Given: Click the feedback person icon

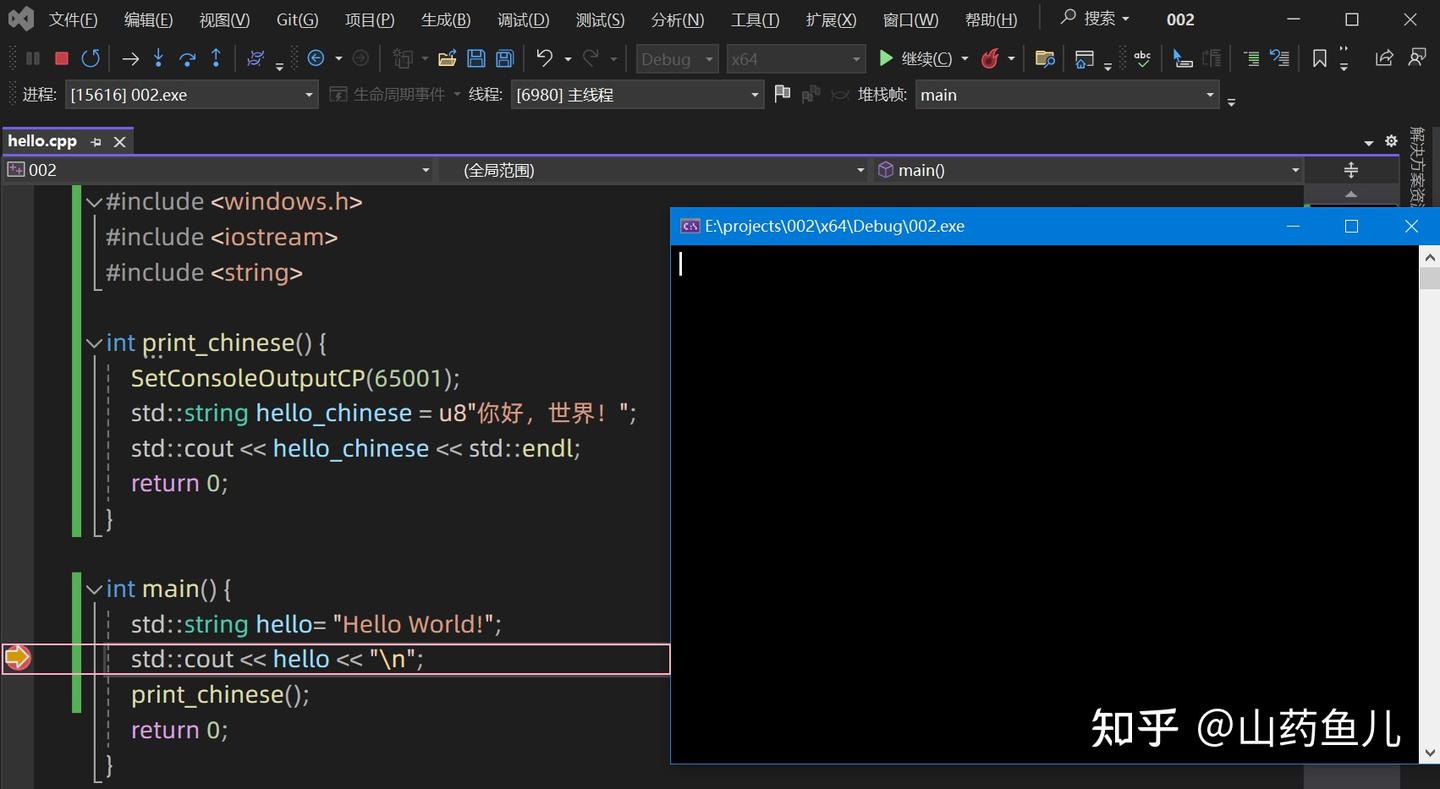Looking at the screenshot, I should pyautogui.click(x=1417, y=58).
